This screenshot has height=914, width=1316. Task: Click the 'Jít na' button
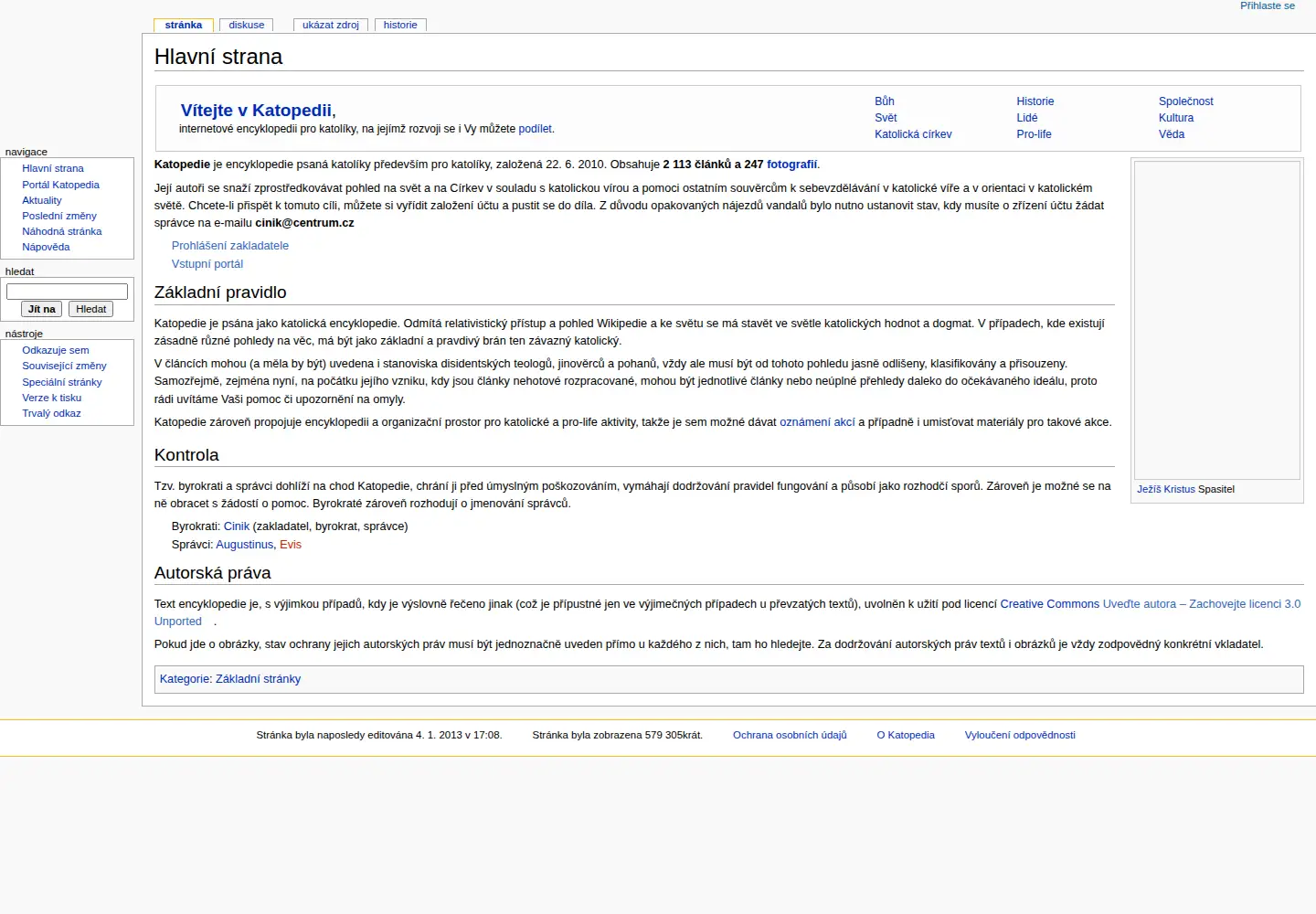[x=42, y=309]
